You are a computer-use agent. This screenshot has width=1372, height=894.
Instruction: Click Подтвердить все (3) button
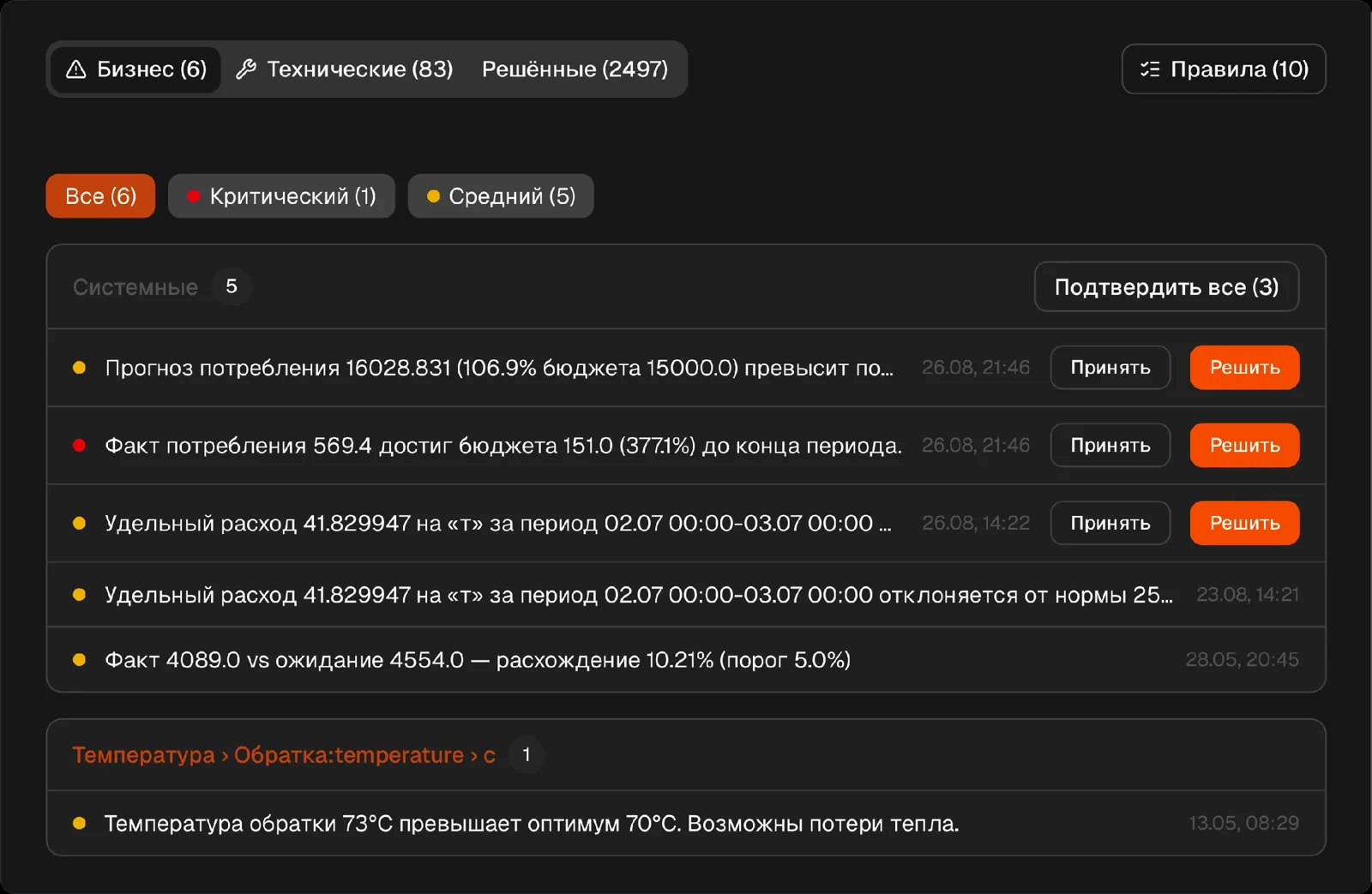(x=1166, y=286)
